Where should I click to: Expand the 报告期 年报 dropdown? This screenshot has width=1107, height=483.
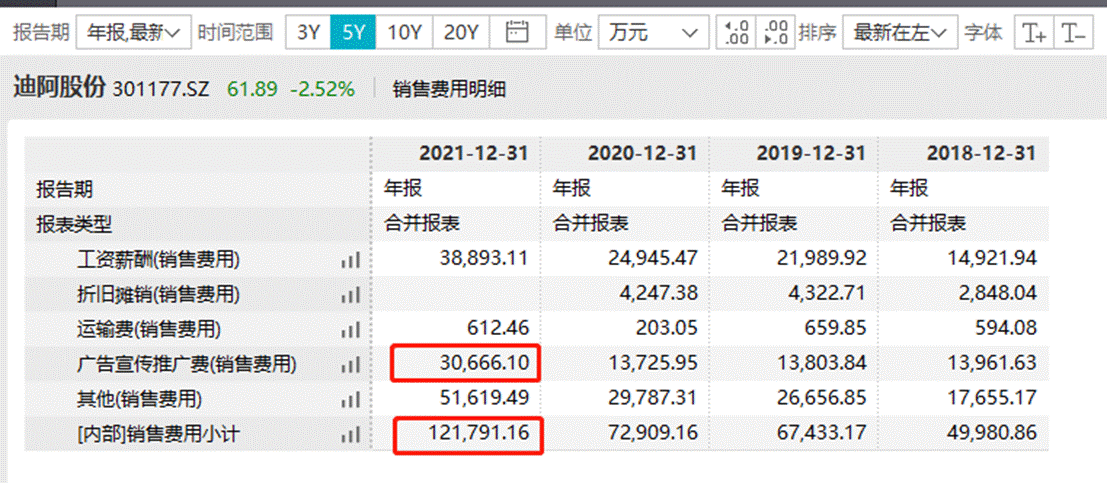coord(133,33)
